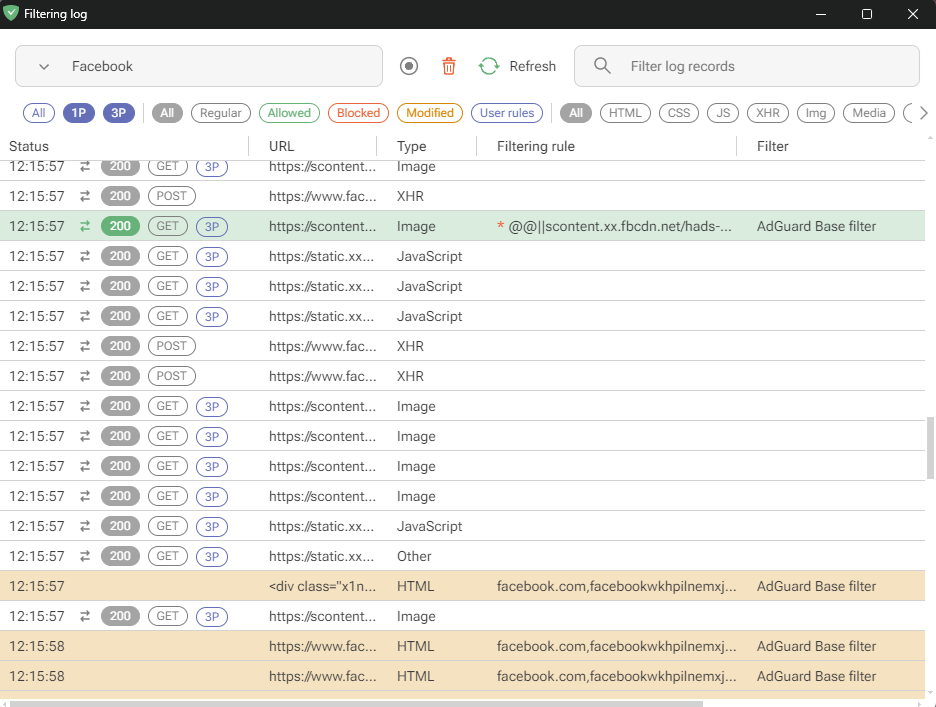This screenshot has height=707, width=936.
Task: Click green 200 status badge
Action: tap(120, 226)
